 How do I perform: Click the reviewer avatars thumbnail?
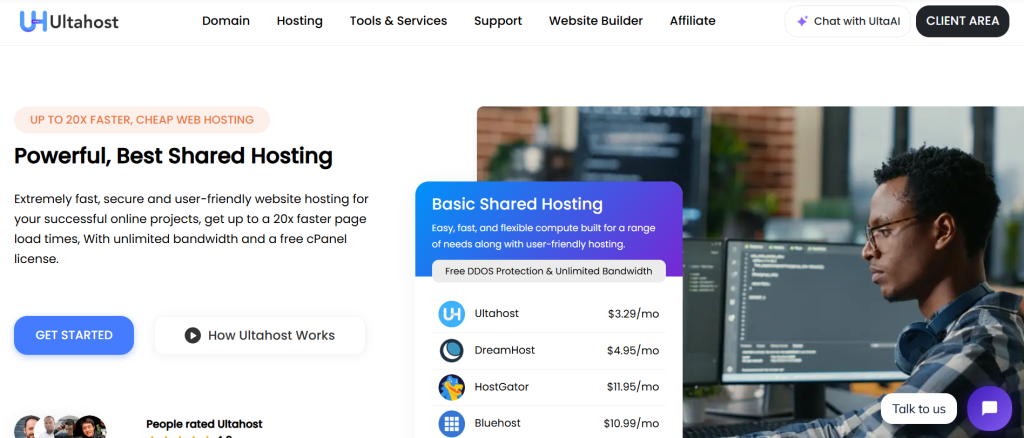coord(60,426)
